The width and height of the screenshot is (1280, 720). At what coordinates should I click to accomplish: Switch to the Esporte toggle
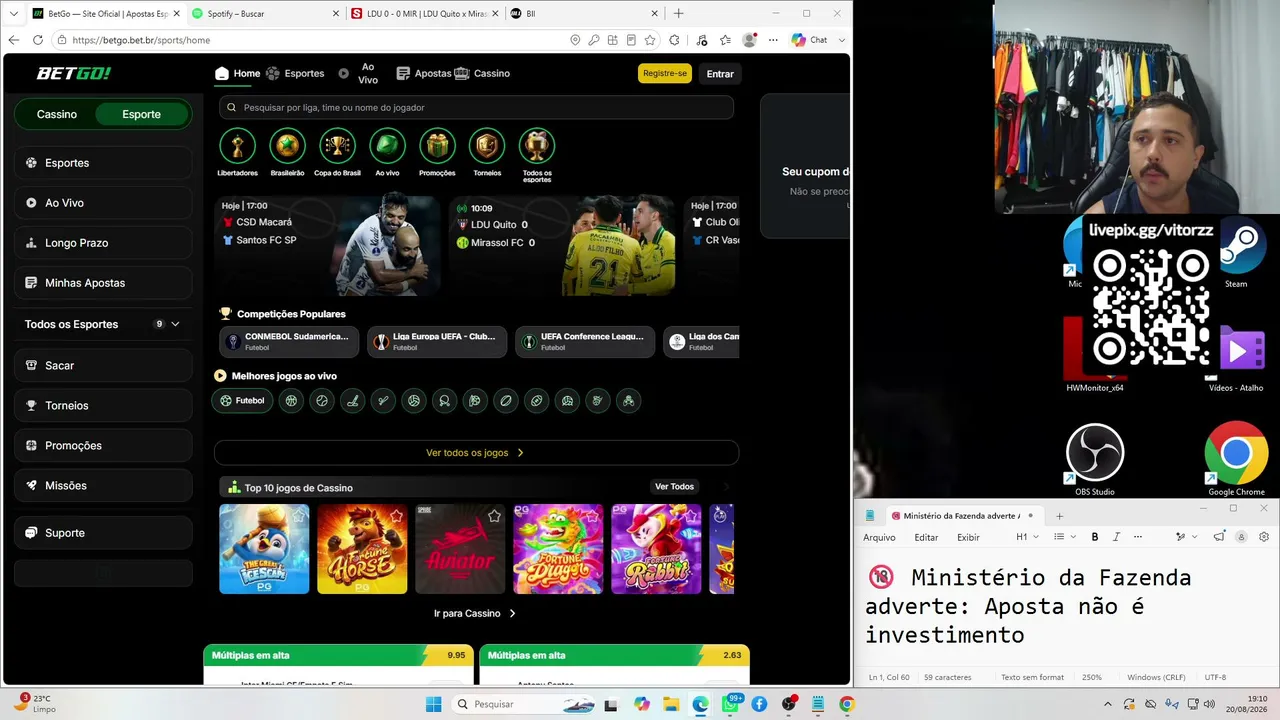point(141,114)
